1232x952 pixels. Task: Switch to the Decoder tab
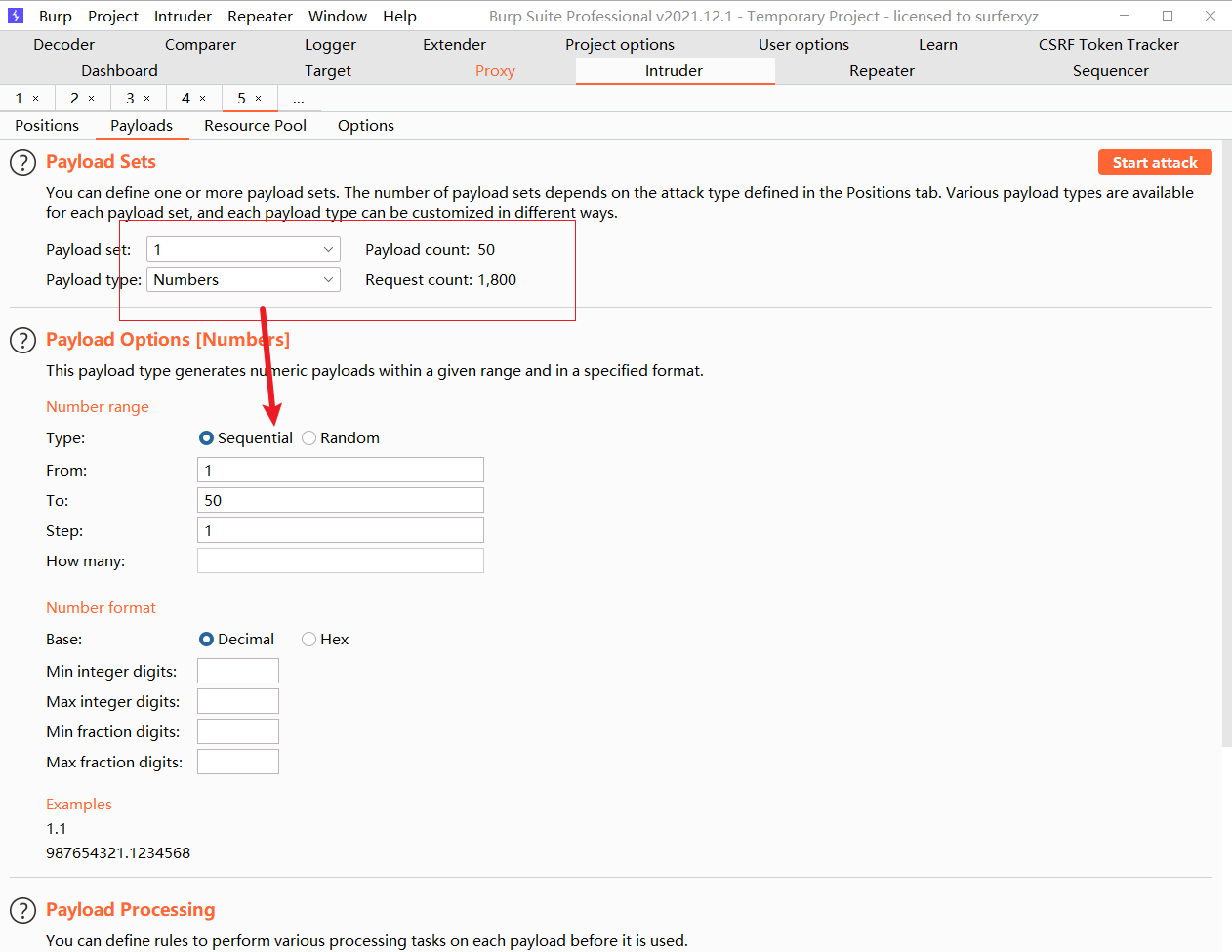pos(64,45)
